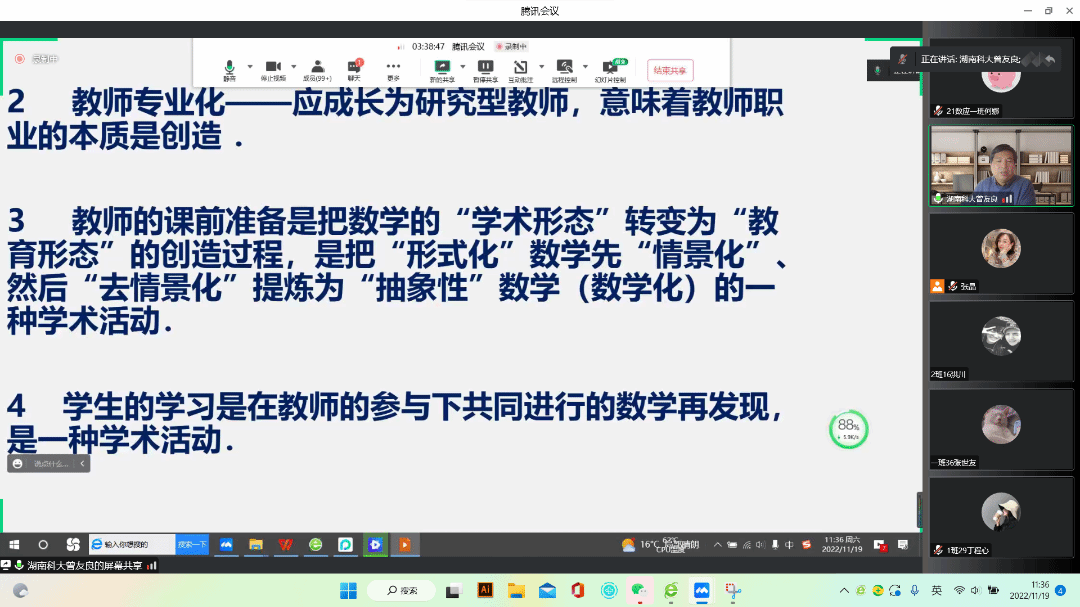Toggle the stop video camera button

pos(272,68)
